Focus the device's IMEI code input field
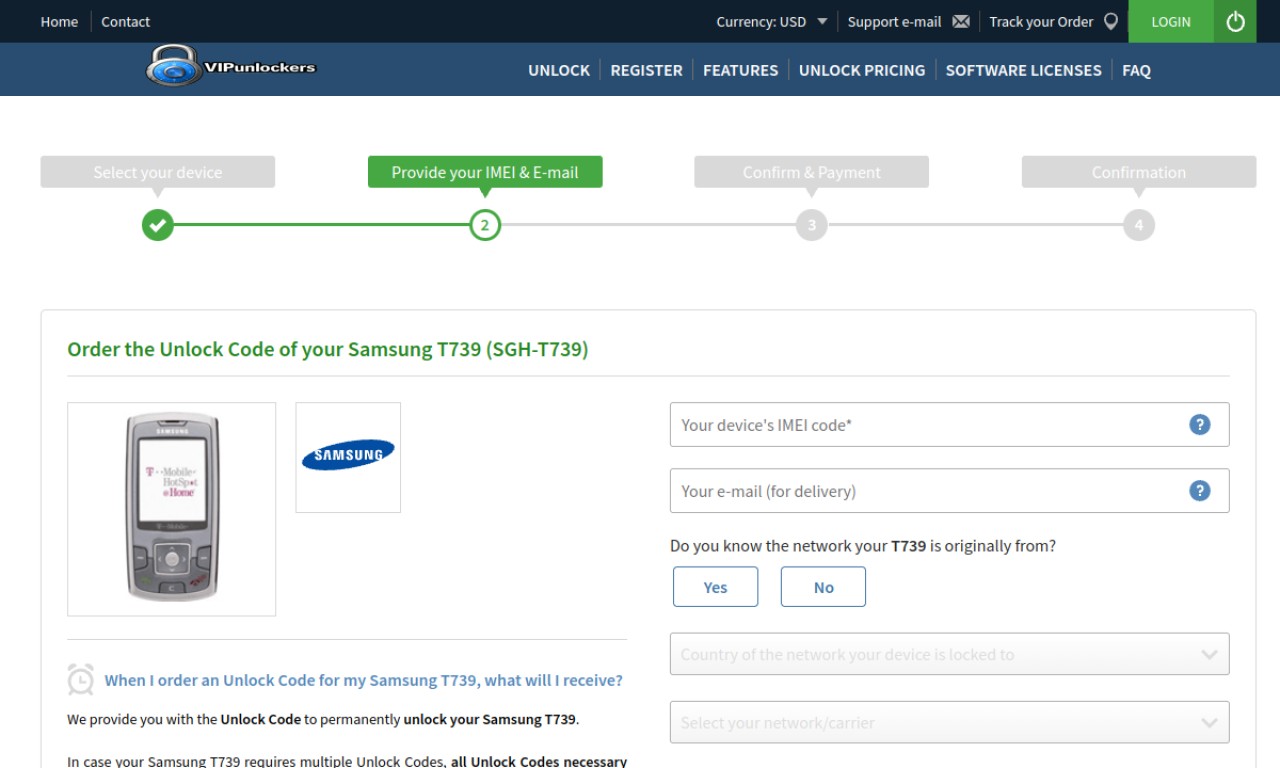The image size is (1280, 768). [950, 424]
